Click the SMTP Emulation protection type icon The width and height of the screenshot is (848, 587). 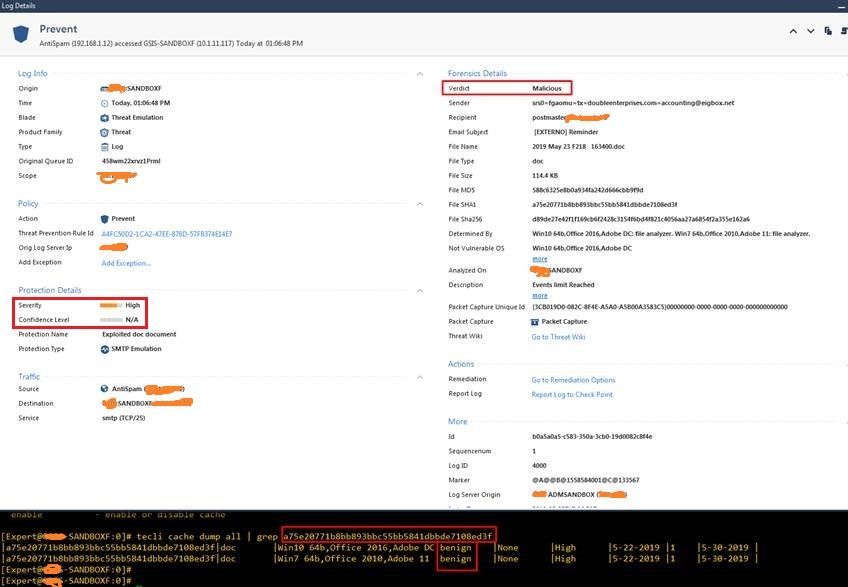coord(104,349)
